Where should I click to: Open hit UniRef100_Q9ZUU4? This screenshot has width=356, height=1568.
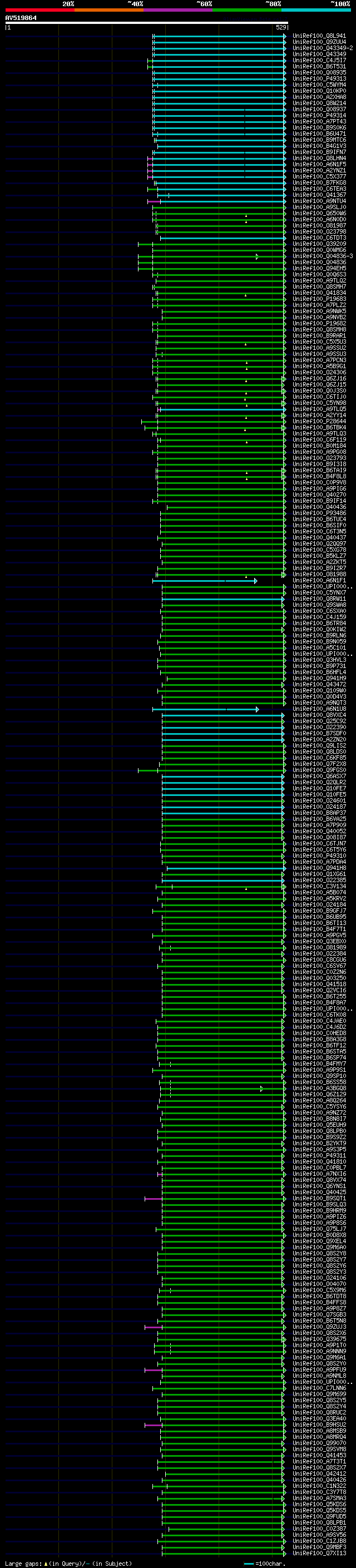[x=319, y=42]
